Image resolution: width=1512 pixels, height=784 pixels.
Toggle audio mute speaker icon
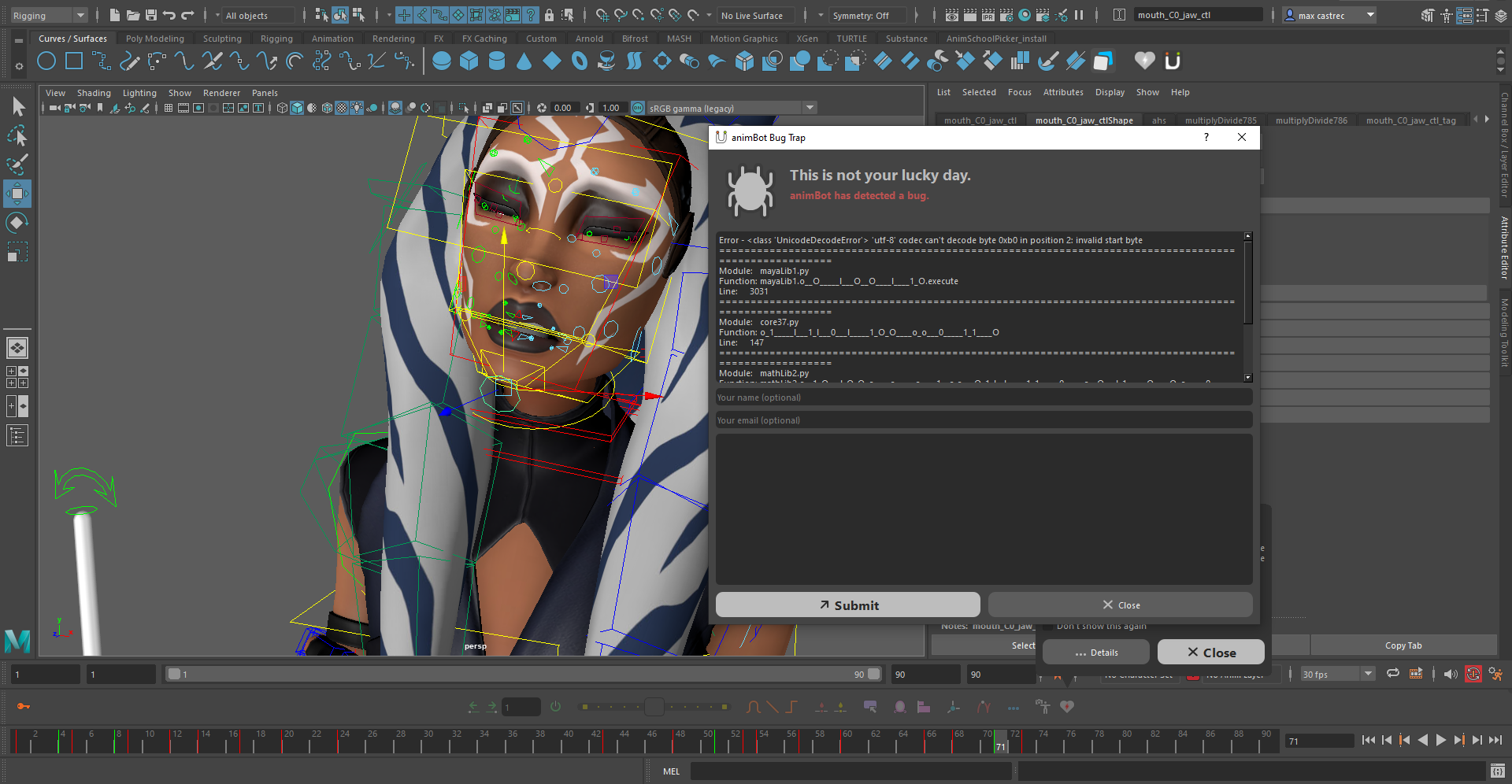(x=1451, y=674)
